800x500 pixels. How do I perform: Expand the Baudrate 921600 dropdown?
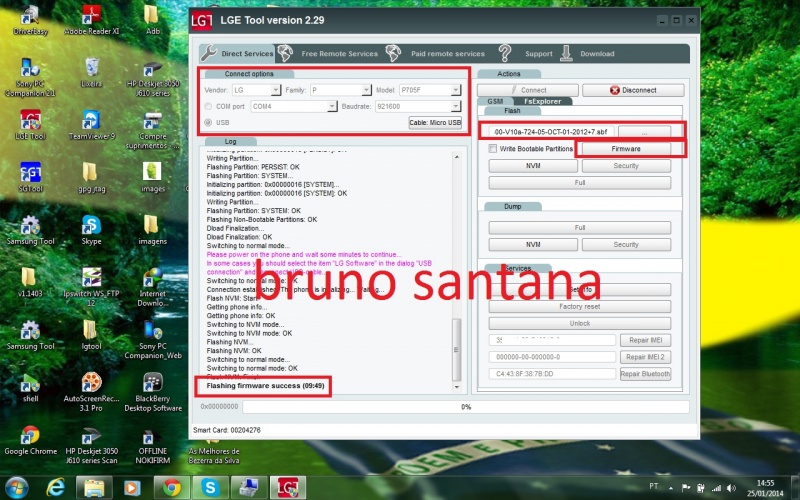coord(456,106)
